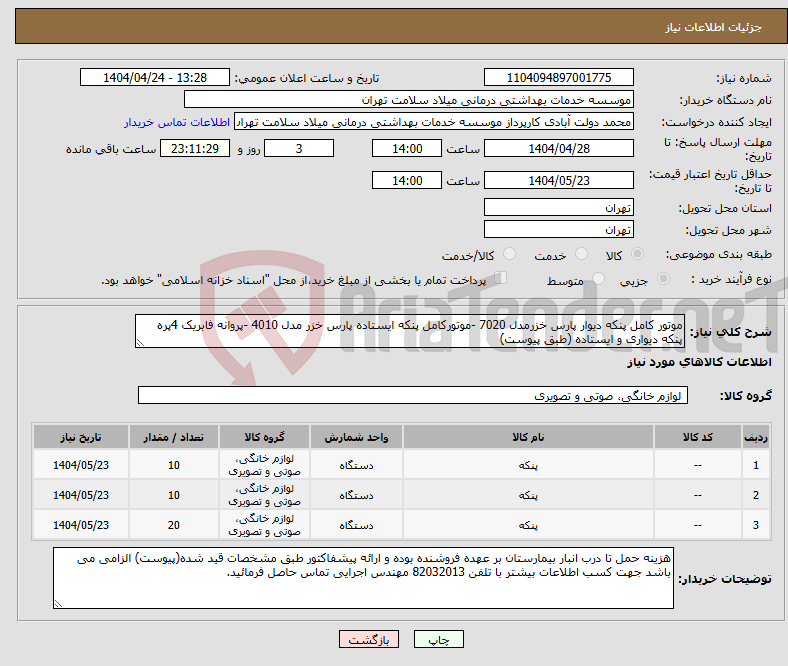Click the remaining days field showing 3
The width and height of the screenshot is (788, 666).
click(299, 148)
